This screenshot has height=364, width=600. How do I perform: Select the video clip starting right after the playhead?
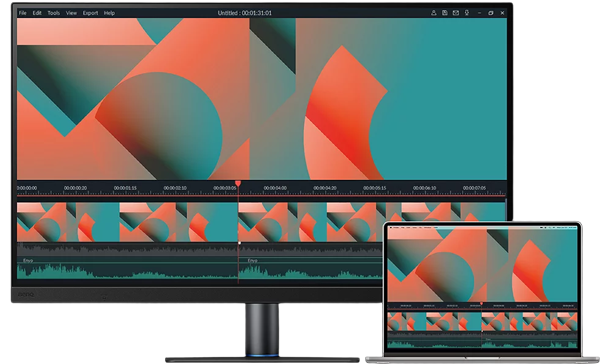point(282,222)
